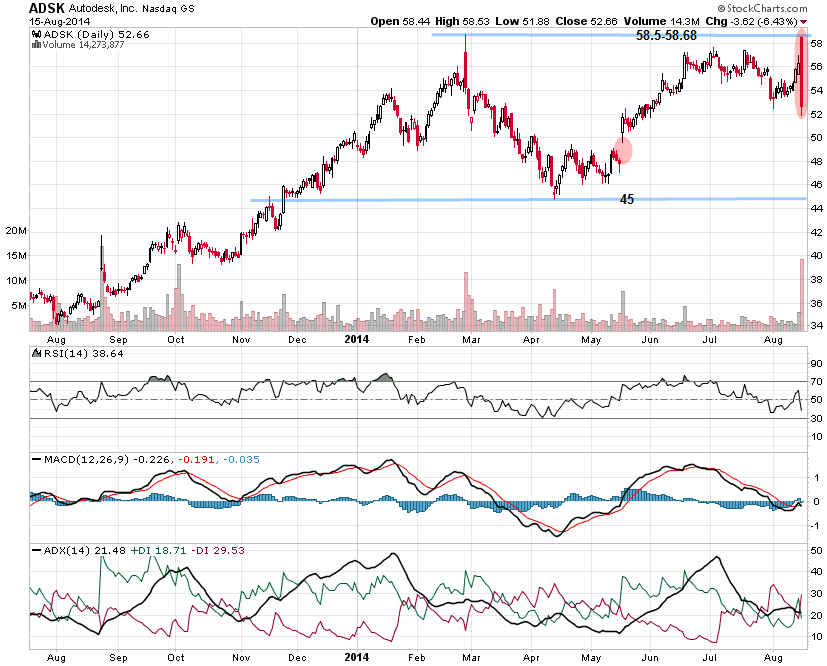Click the '20M' volume axis label
Viewport: 827px width, 666px height.
click(x=16, y=231)
